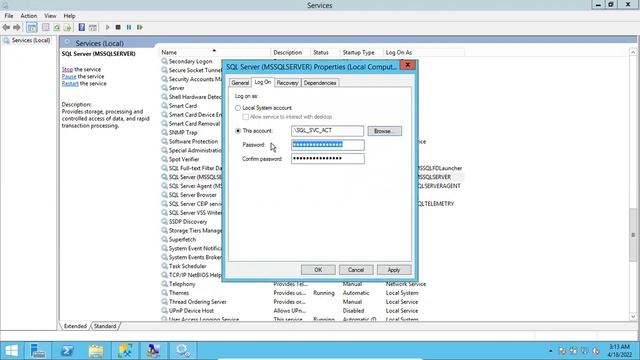Click the Back arrow in toolbar
Image resolution: width=640 pixels, height=360 pixels.
(x=6, y=27)
